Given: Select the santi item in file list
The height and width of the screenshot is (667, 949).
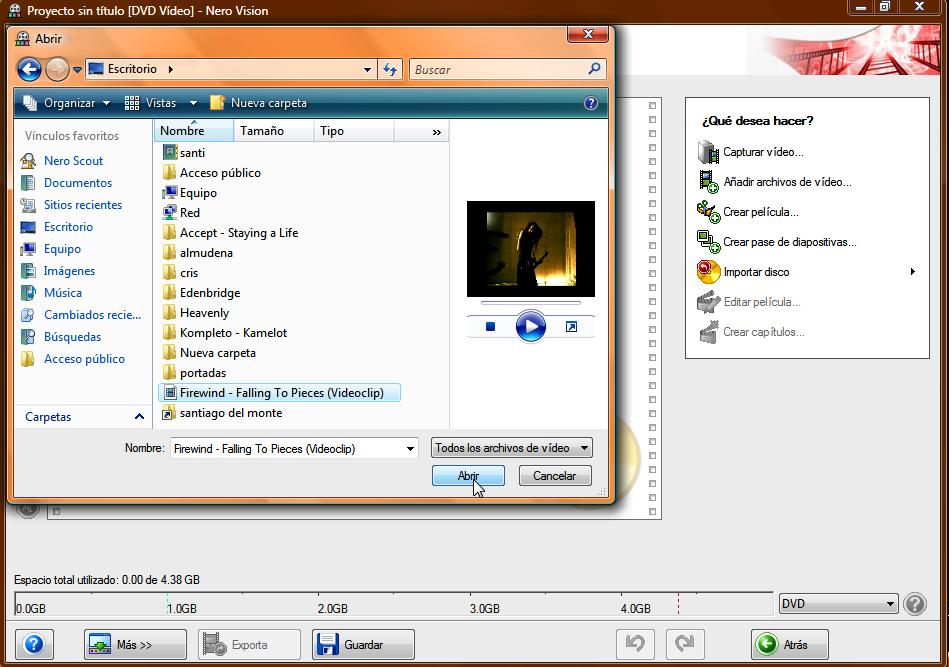Looking at the screenshot, I should (x=184, y=153).
